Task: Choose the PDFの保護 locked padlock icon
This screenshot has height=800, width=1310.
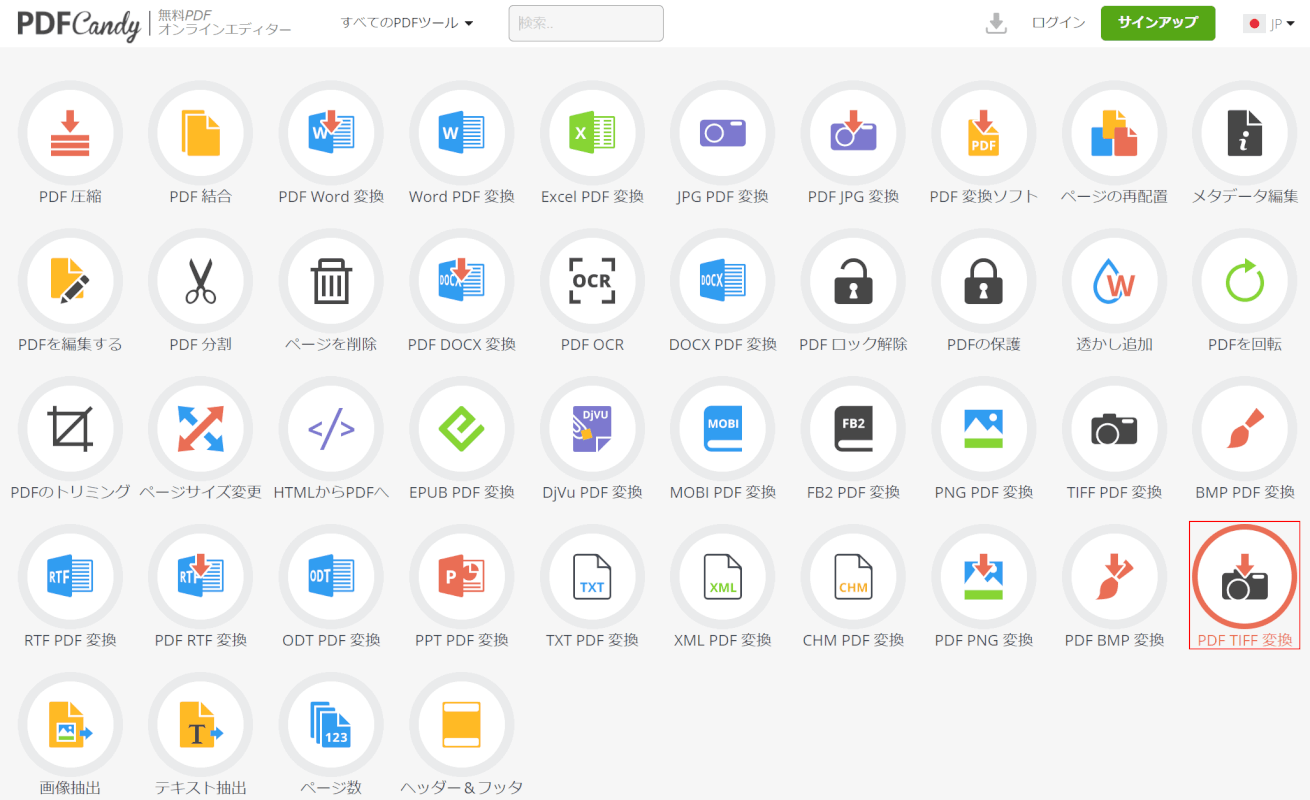Action: pos(983,281)
